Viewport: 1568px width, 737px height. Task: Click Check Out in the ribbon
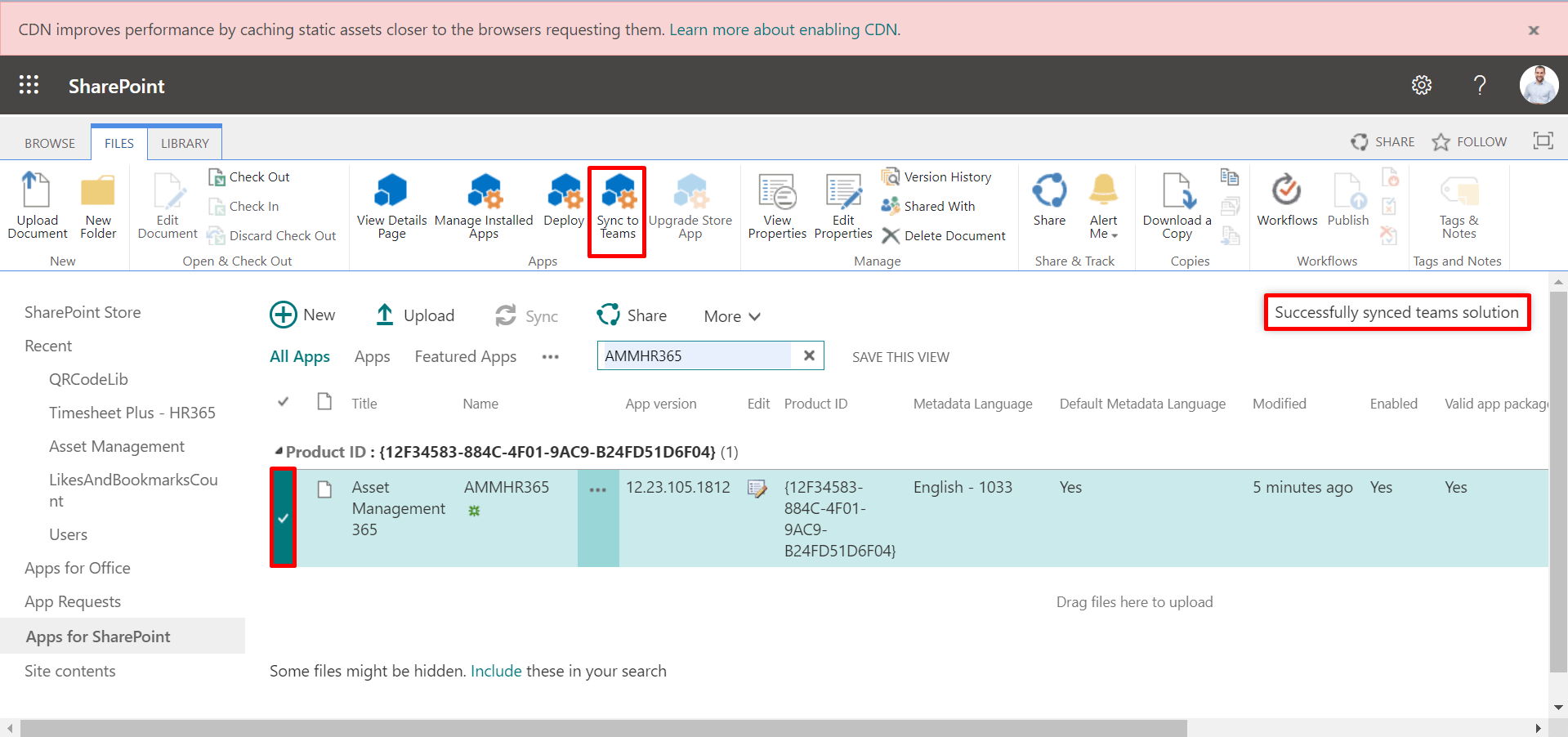click(249, 176)
